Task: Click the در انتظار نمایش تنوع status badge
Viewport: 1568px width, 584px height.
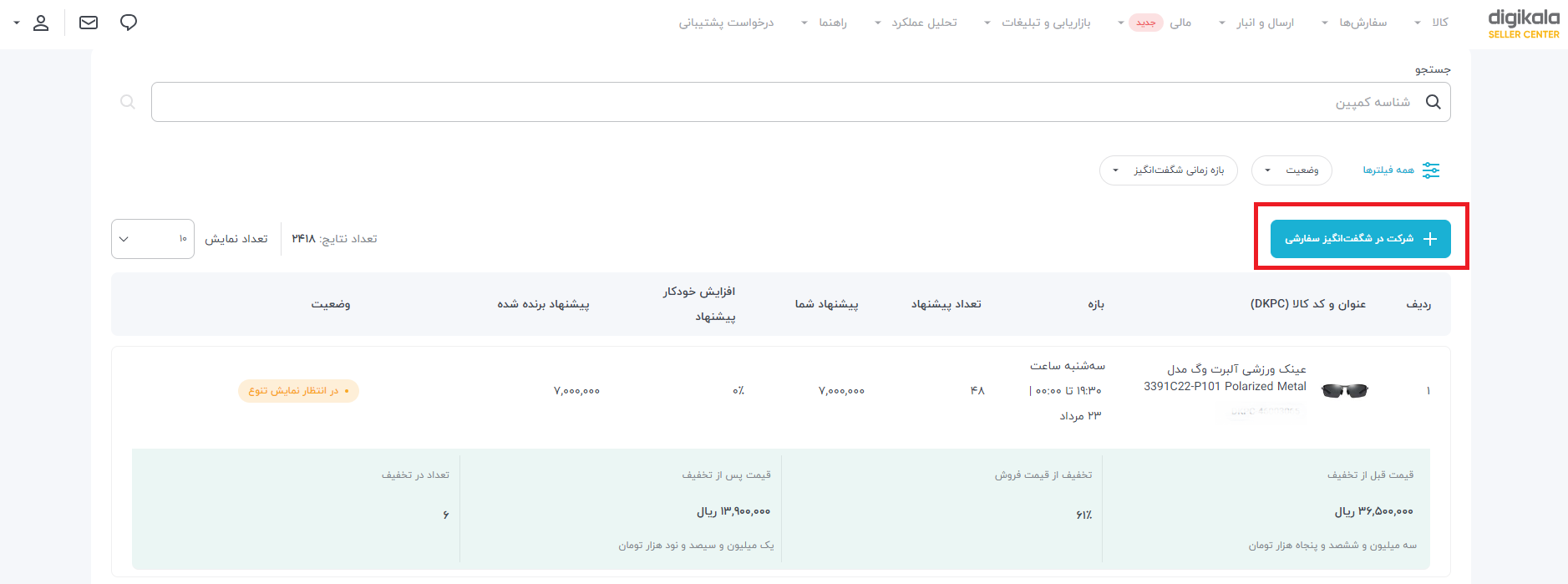Action: pyautogui.click(x=298, y=391)
